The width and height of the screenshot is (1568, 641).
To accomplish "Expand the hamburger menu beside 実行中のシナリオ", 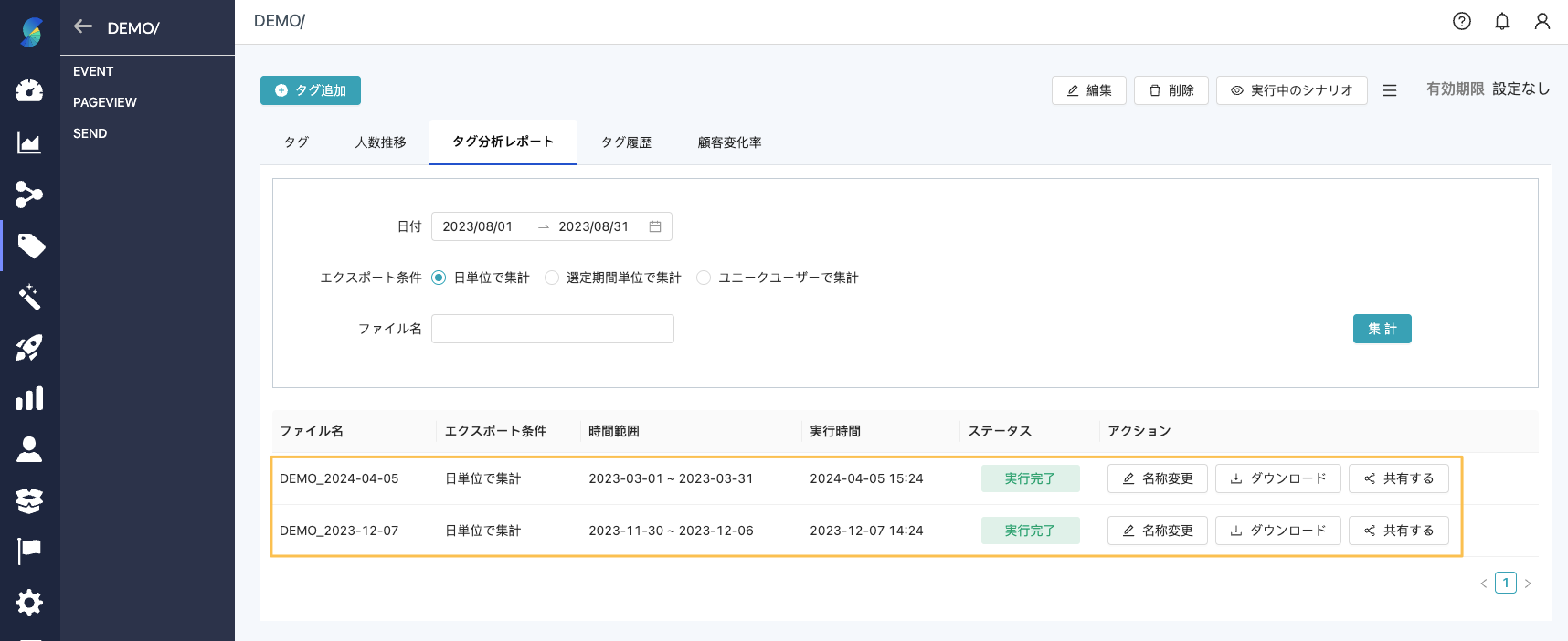I will 1389,90.
